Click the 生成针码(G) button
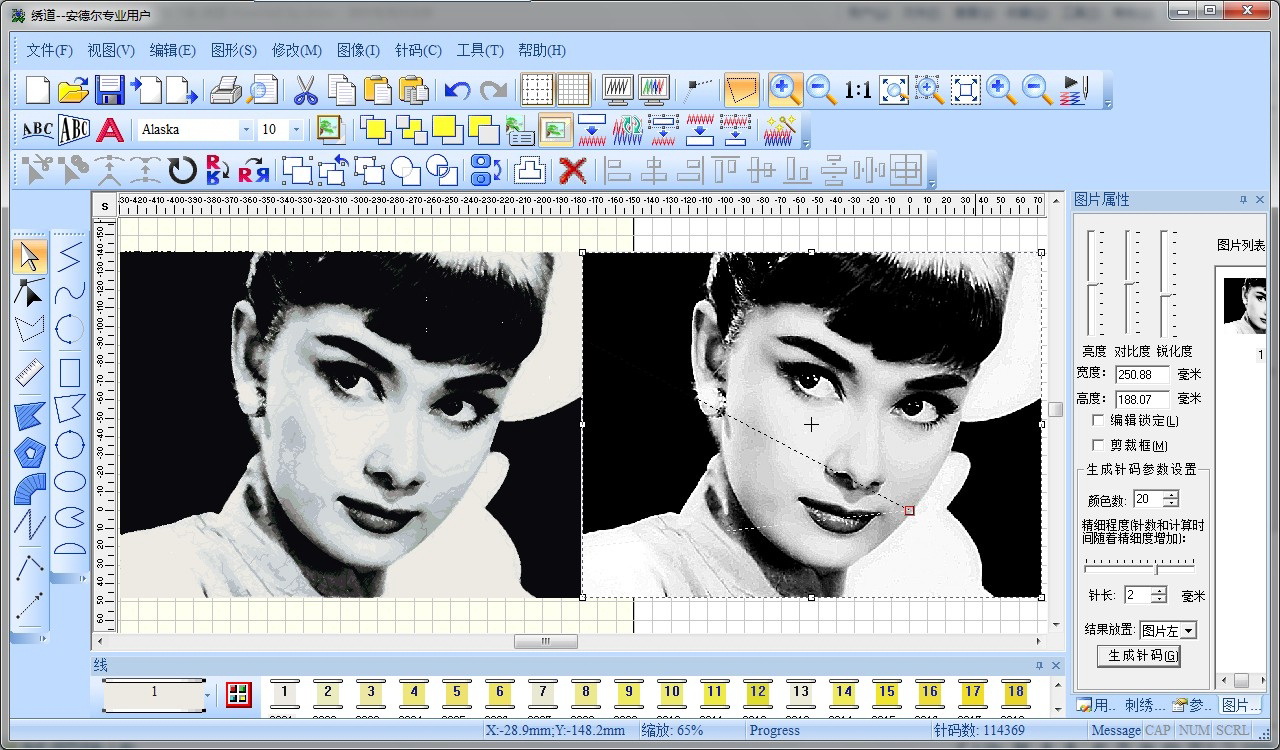This screenshot has height=750, width=1280. (1139, 656)
